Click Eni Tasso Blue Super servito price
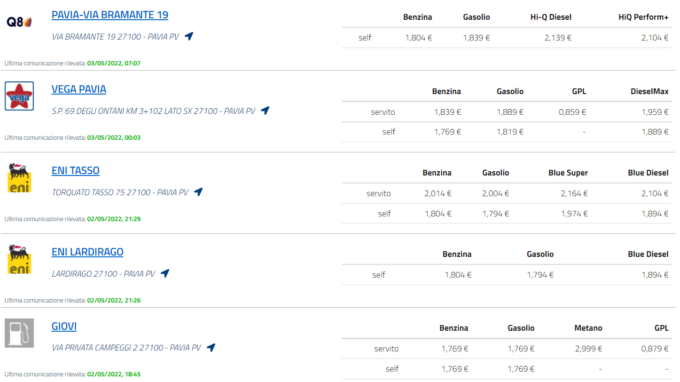This screenshot has width=680, height=382. (574, 193)
